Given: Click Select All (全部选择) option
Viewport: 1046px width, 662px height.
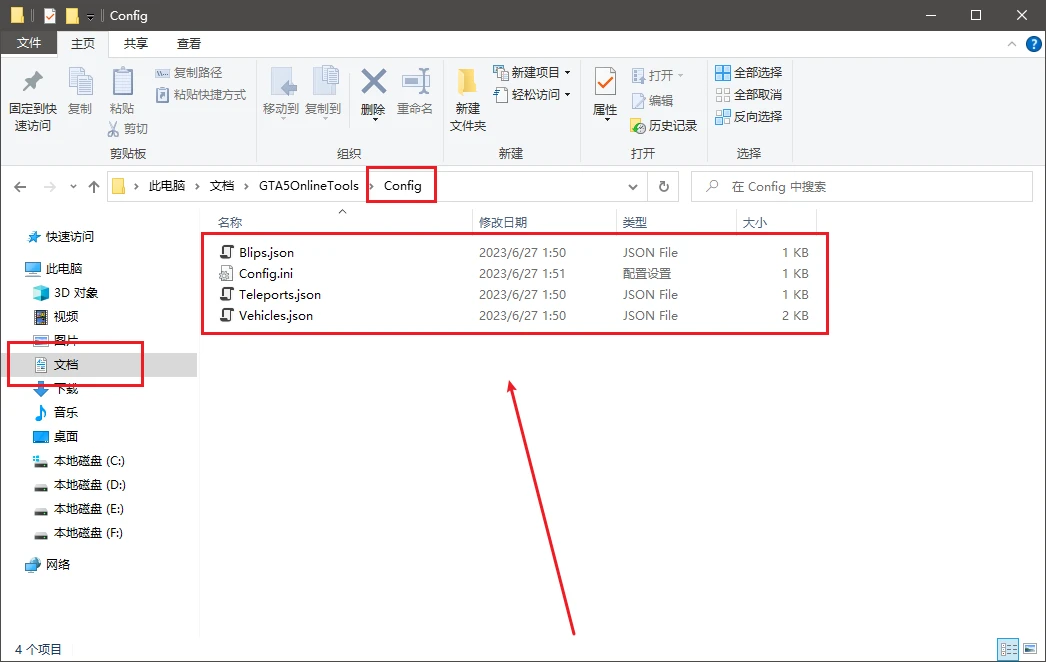Looking at the screenshot, I should (749, 73).
